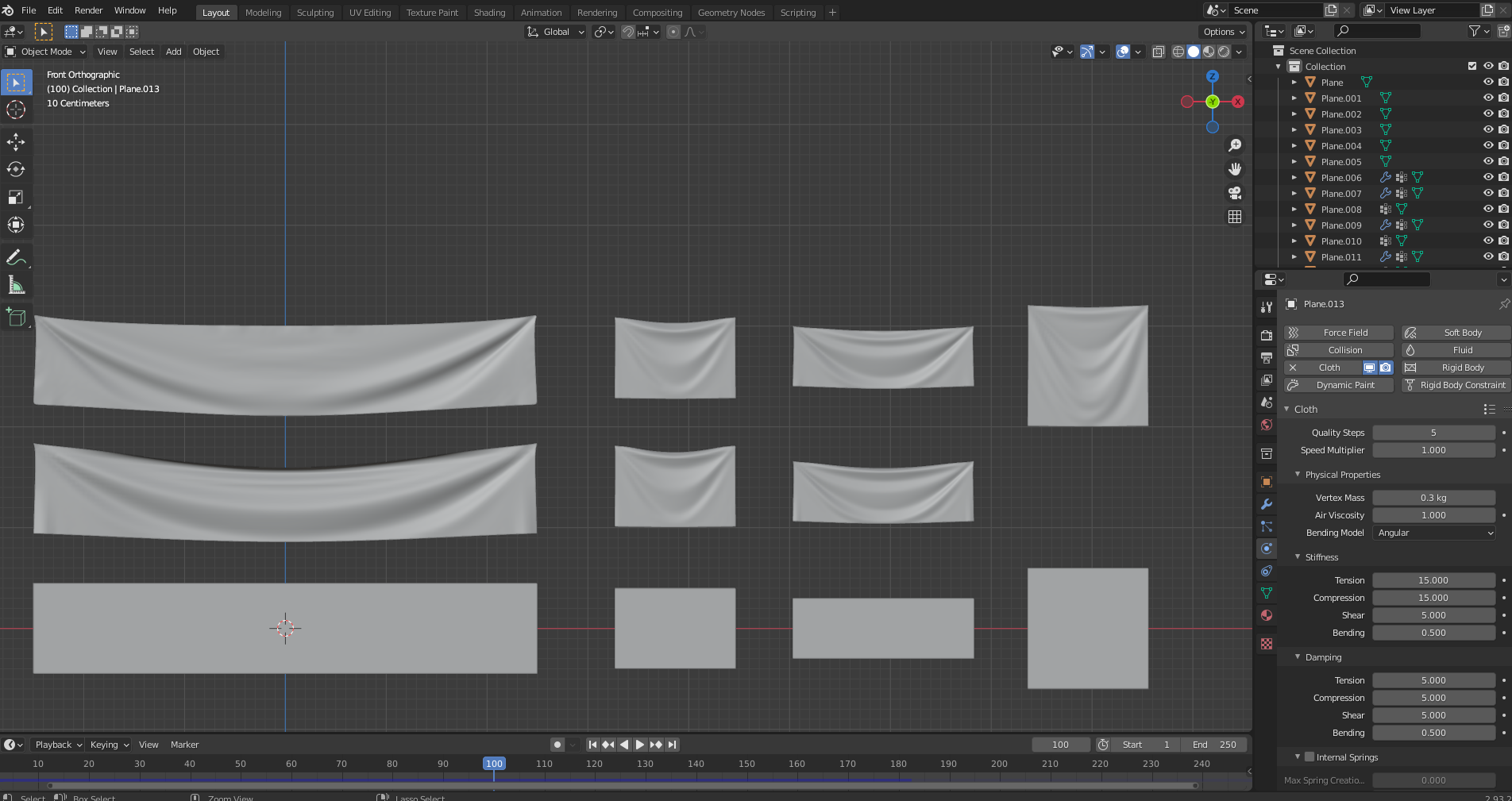
Task: Switch orthographic/perspective grid icon
Action: [1235, 217]
